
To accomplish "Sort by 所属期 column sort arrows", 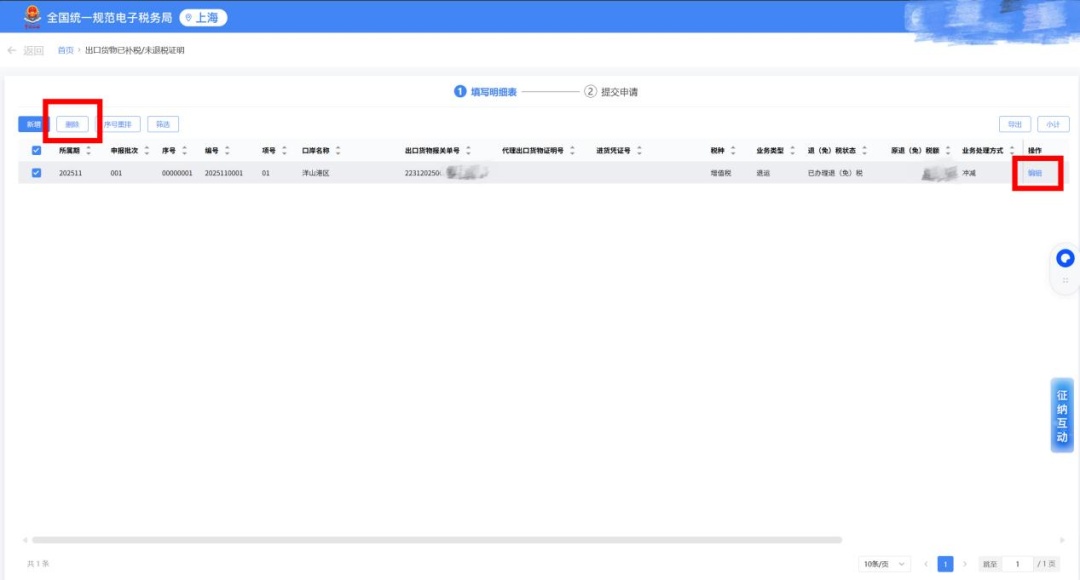I will point(88,151).
